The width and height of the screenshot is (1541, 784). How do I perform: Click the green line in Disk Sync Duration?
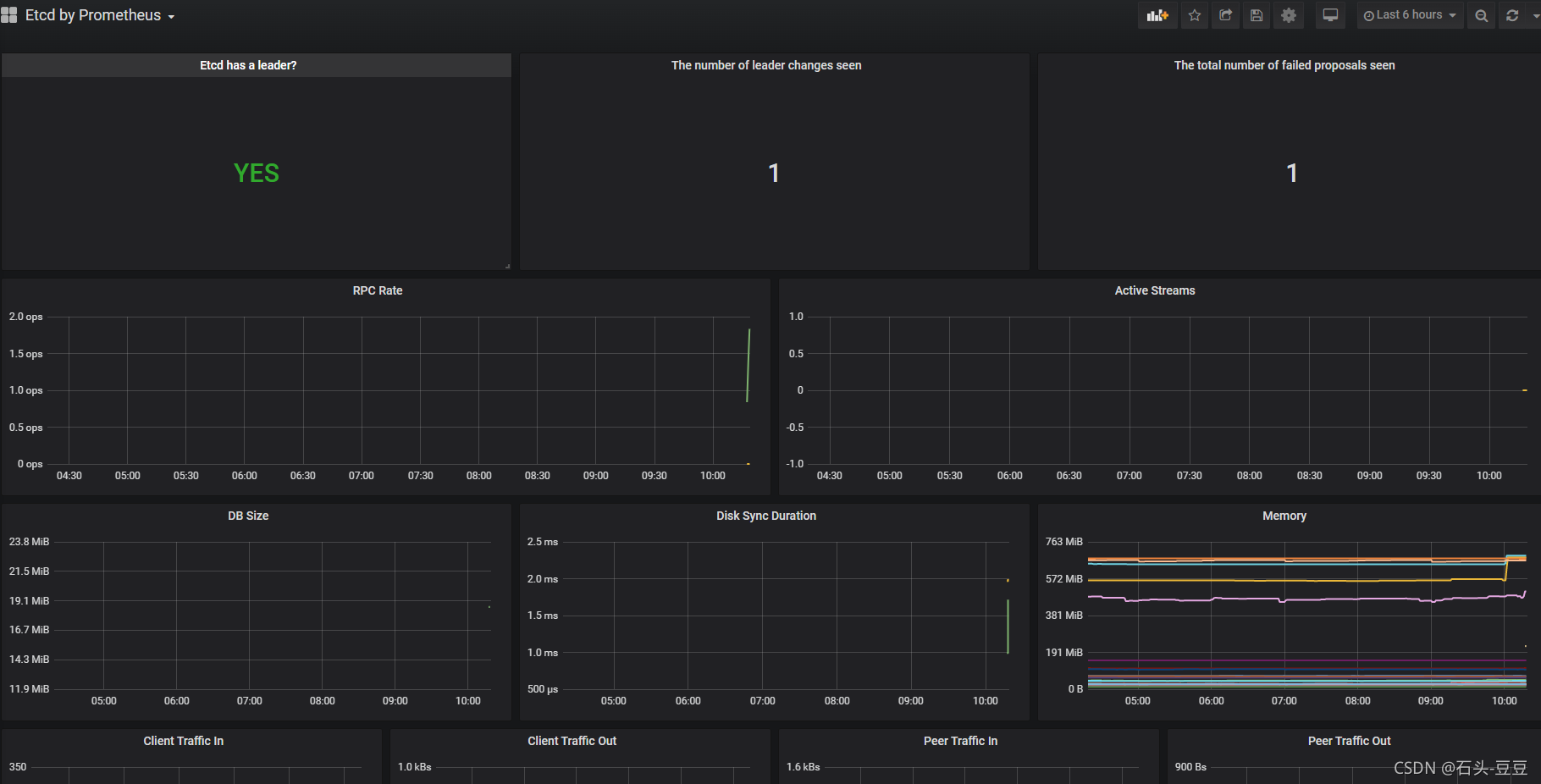coord(1008,627)
